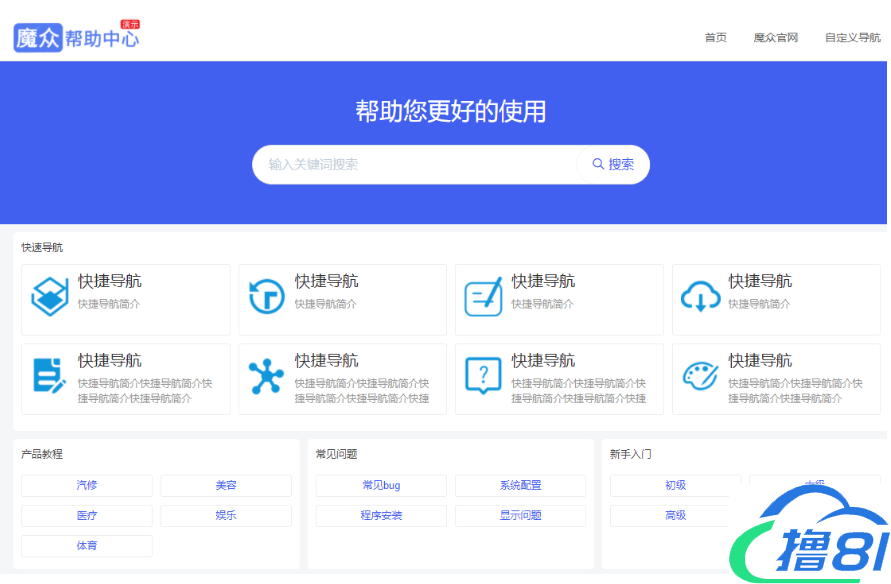Image resolution: width=891 pixels, height=584 pixels.
Task: Select the 程序安装 FAQ link
Action: 381,516
